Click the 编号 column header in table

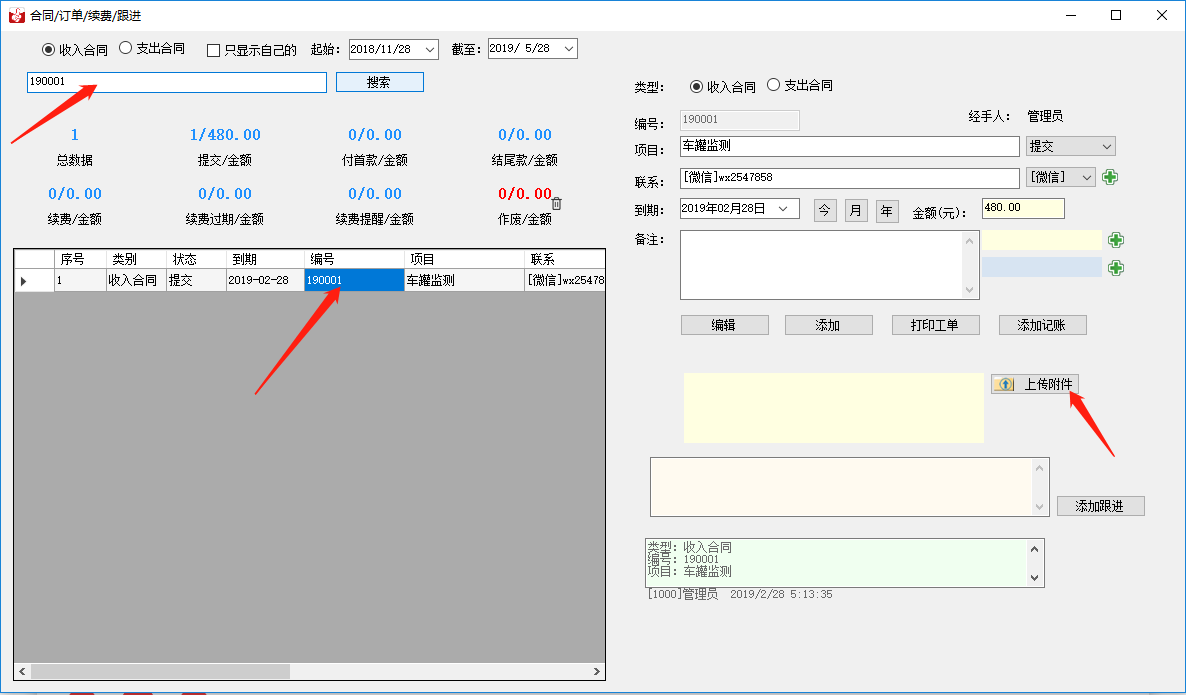coord(354,259)
